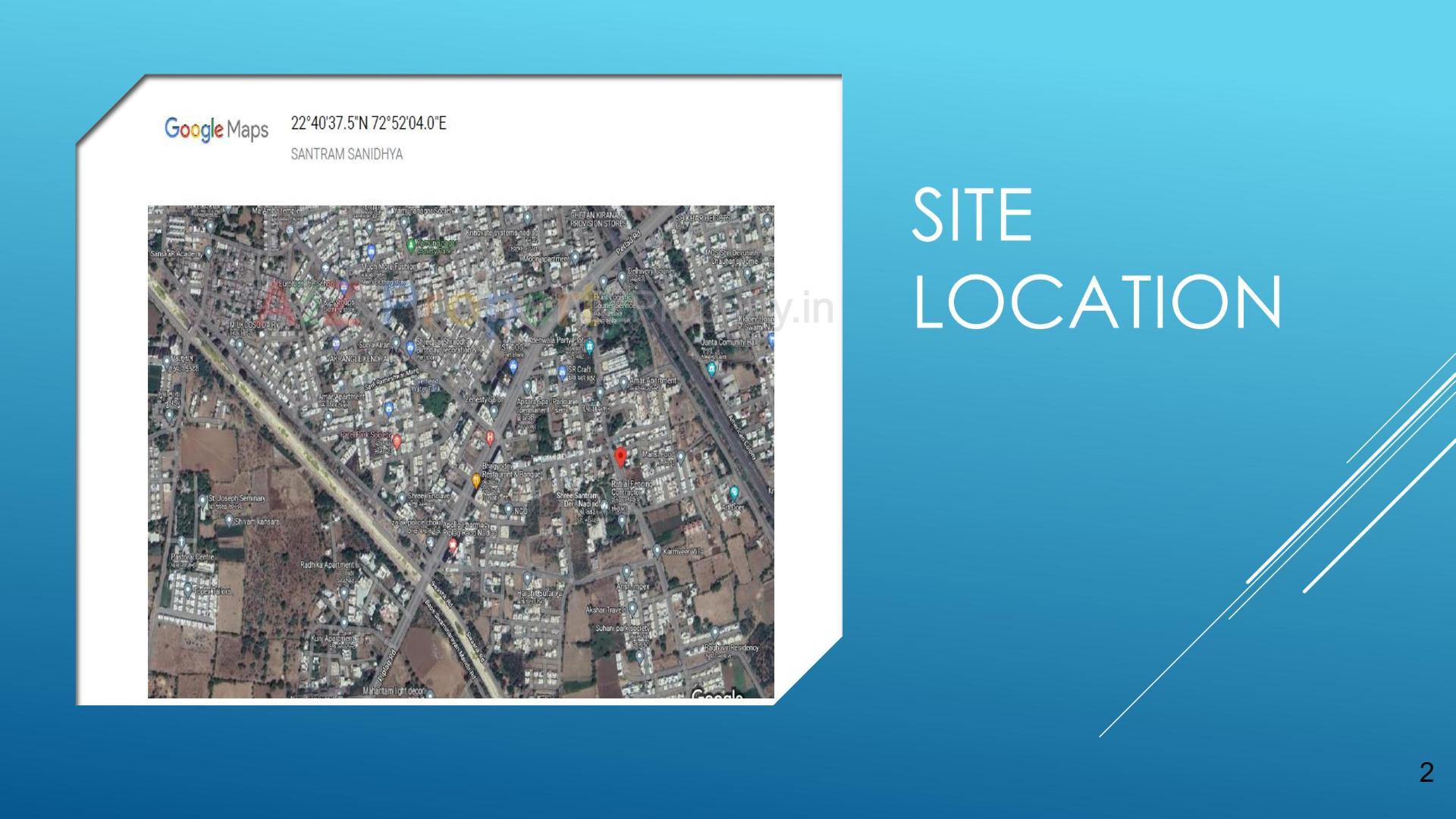Screen dimensions: 1456x819
Task: Select the red destination pin near Mansi Food
Action: tap(621, 457)
